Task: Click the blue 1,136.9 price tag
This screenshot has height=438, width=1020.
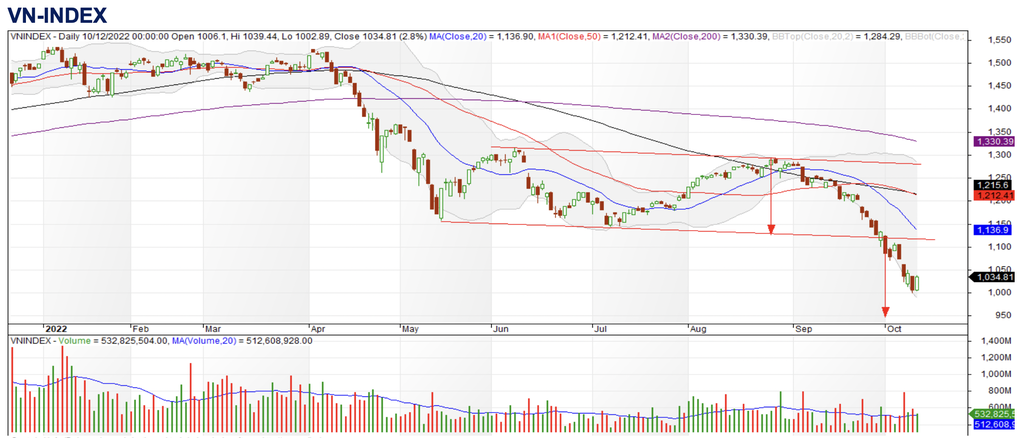Action: [992, 230]
